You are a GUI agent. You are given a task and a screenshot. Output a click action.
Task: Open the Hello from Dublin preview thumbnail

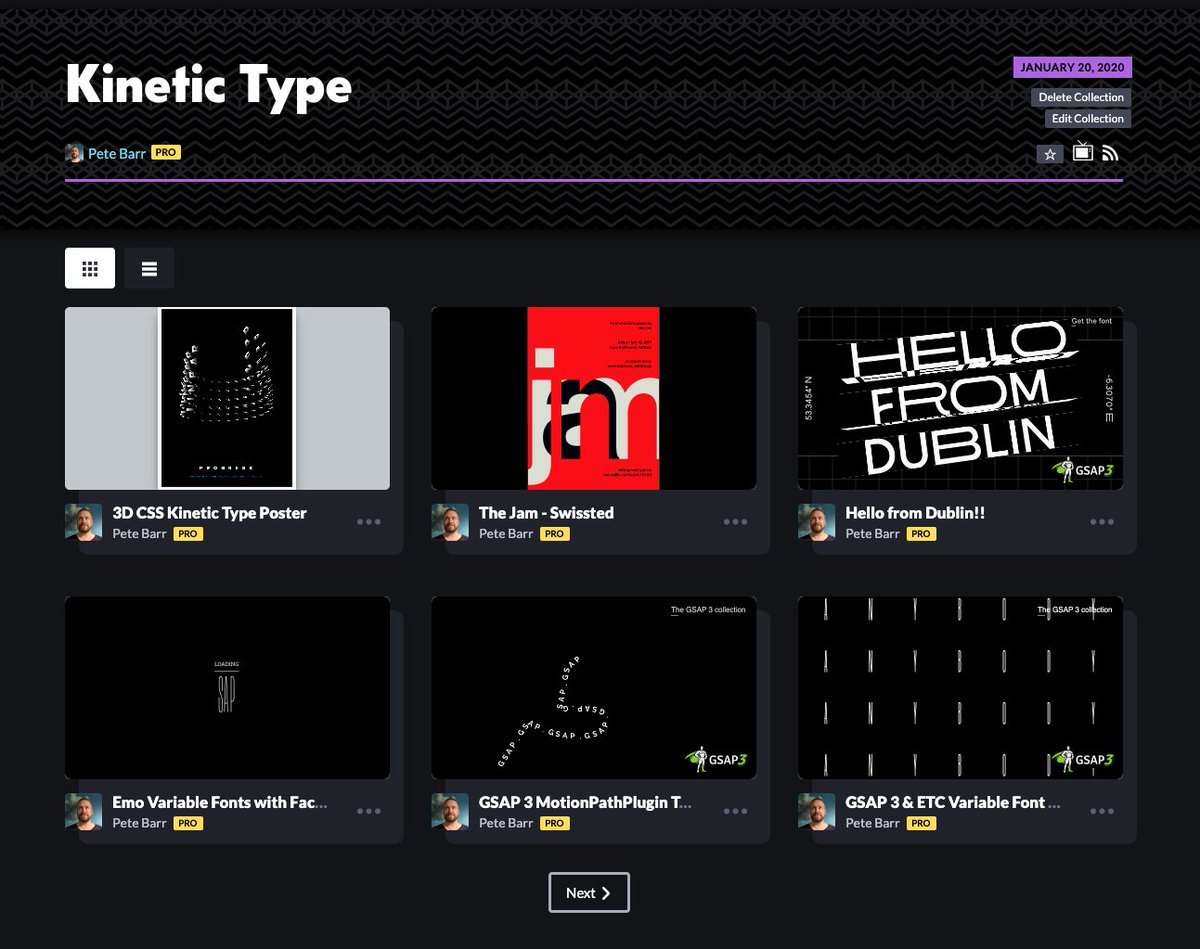coord(960,398)
